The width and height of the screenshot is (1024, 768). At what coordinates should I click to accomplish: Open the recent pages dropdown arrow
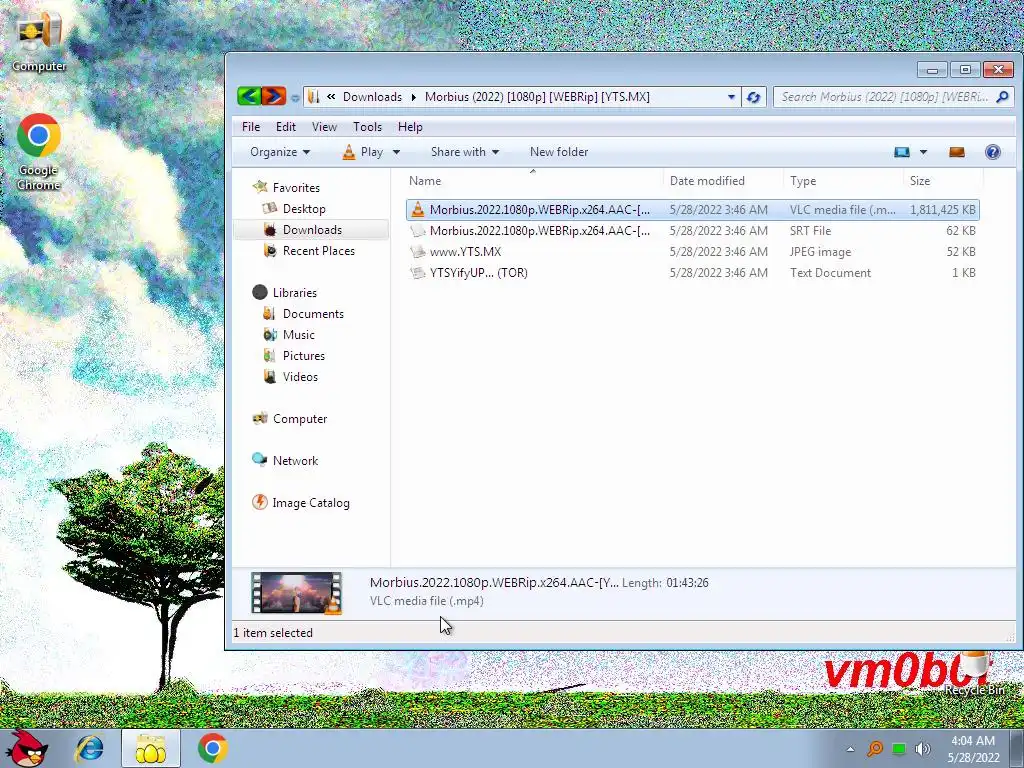pos(295,97)
